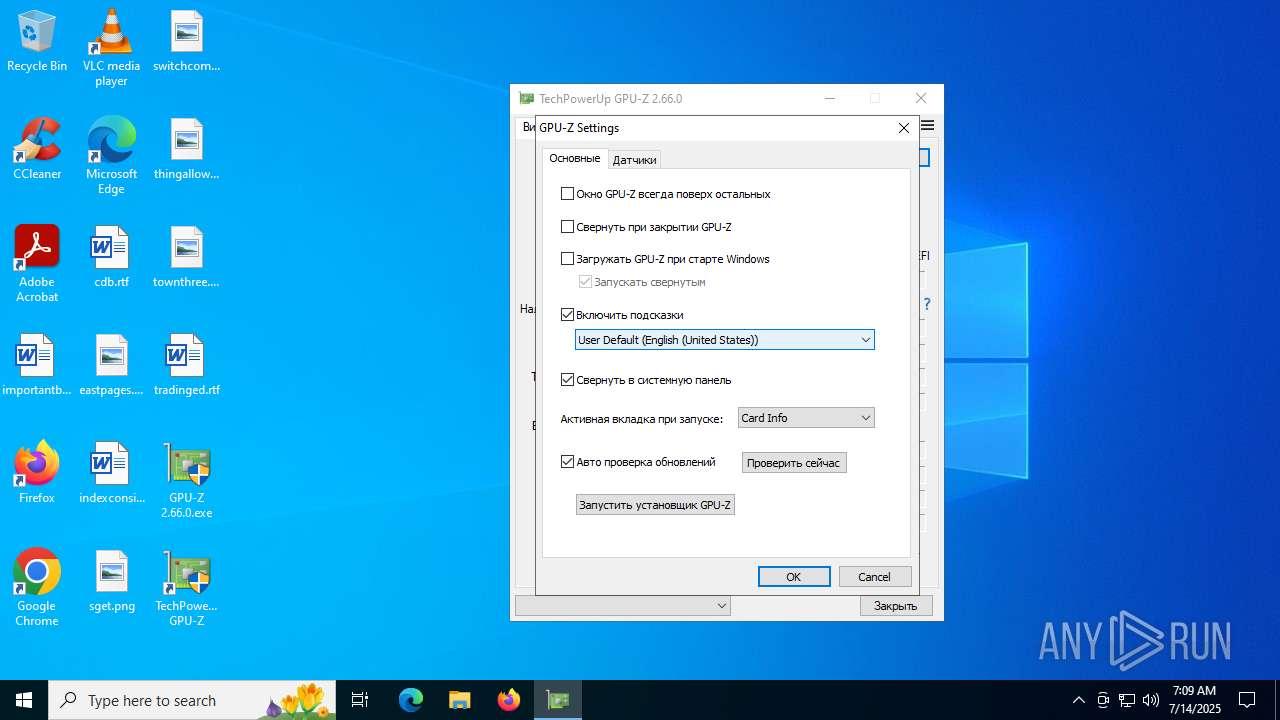Enable 'Загружать GPU-Z при старте Windows' checkbox
This screenshot has width=1280, height=720.
click(567, 259)
